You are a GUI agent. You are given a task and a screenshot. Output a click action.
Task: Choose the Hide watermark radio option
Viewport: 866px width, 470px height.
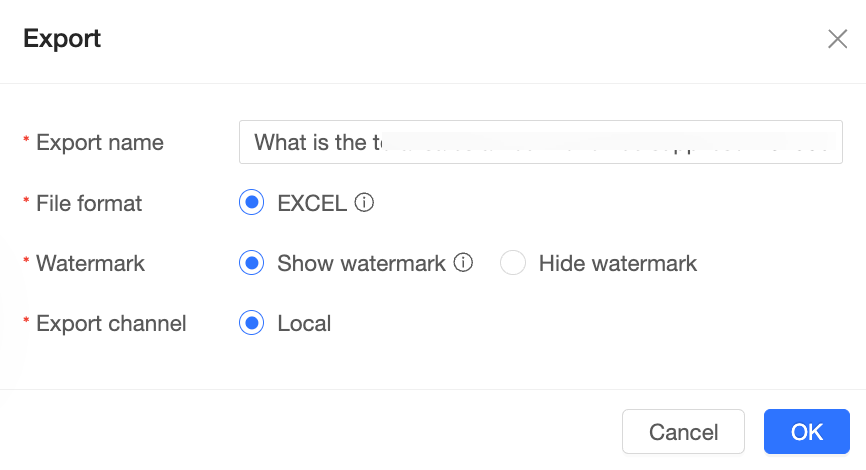tap(513, 264)
